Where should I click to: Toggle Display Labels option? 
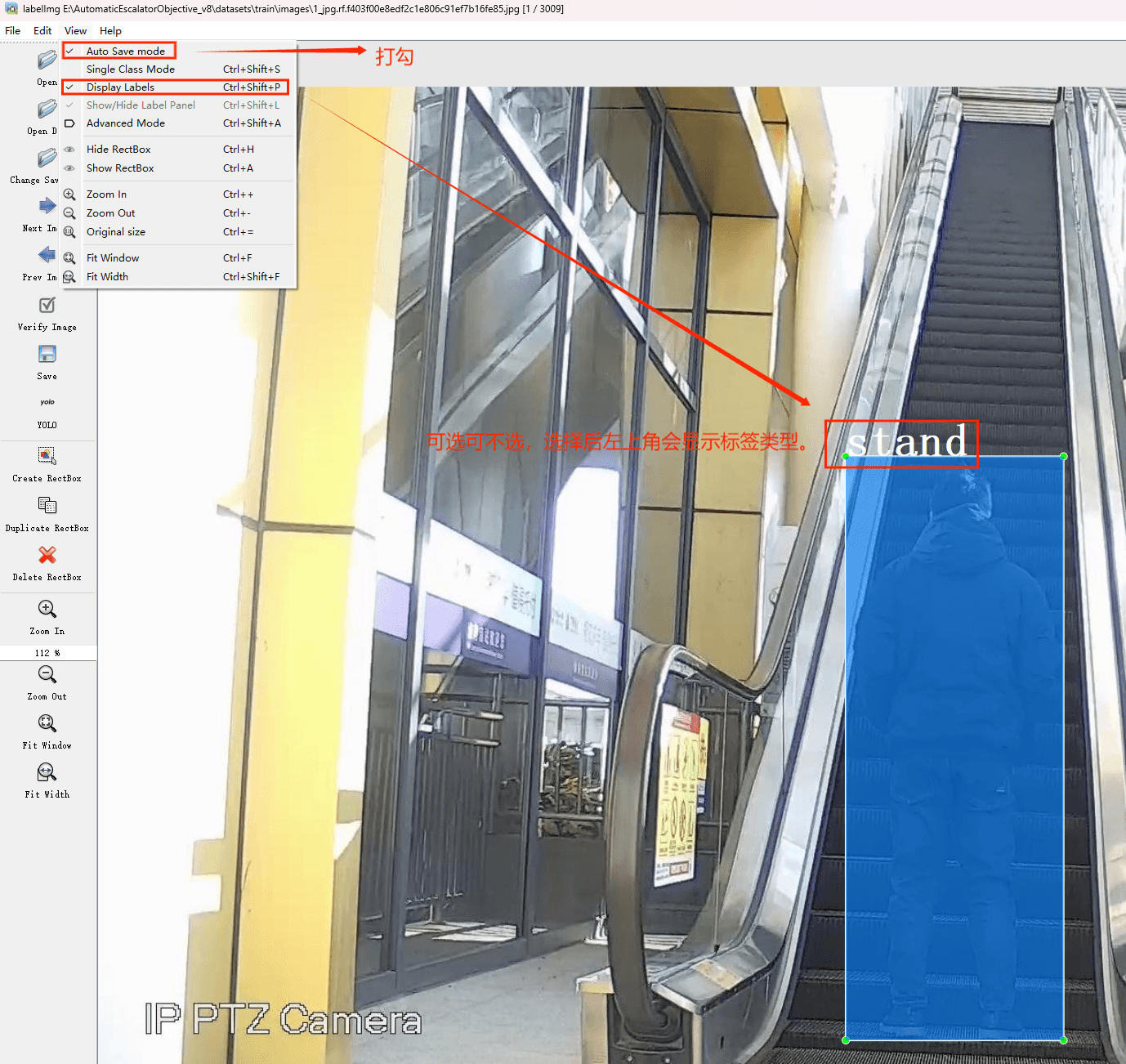pyautogui.click(x=121, y=87)
